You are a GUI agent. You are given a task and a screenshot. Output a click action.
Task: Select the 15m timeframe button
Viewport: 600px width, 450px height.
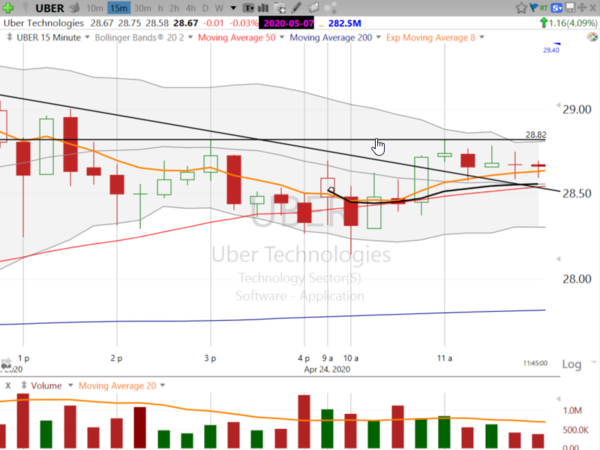[119, 8]
